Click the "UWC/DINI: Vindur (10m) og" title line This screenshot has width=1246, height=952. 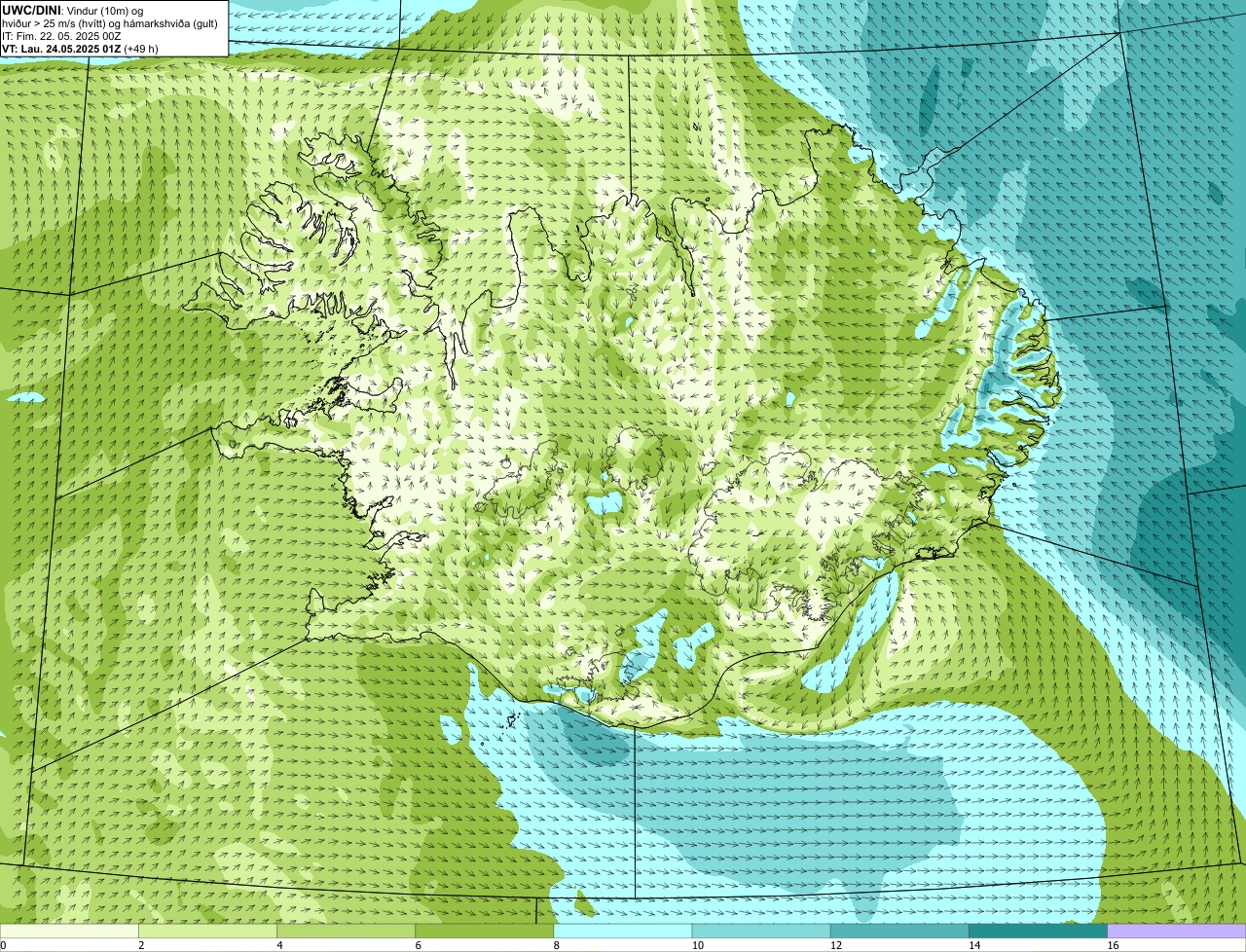click(x=73, y=11)
